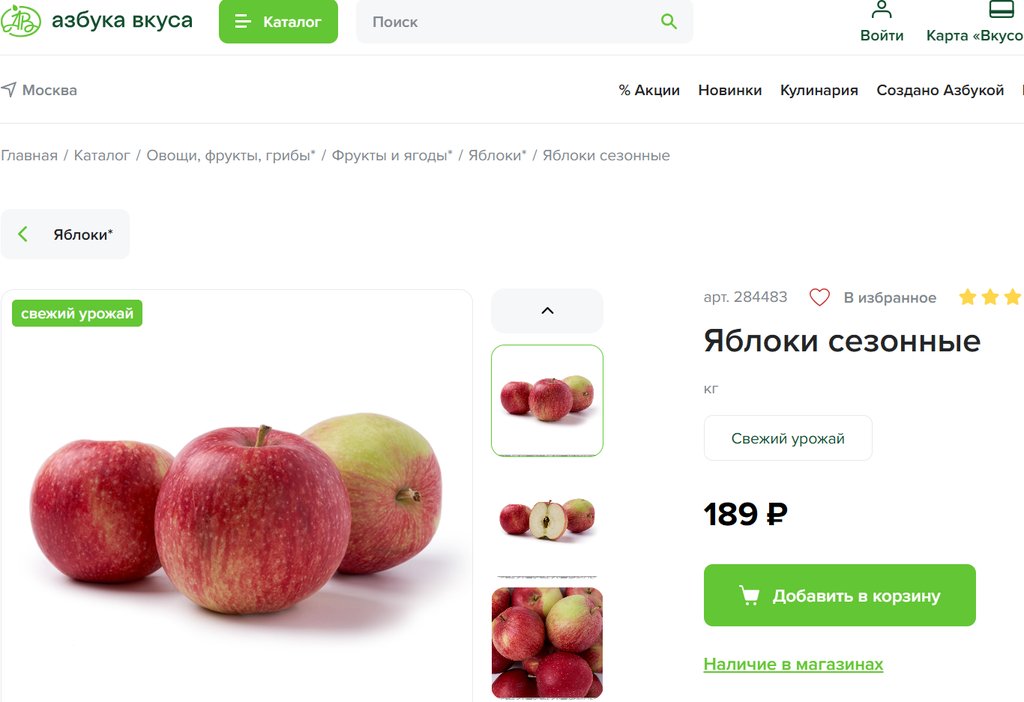Image resolution: width=1024 pixels, height=702 pixels.
Task: Open the % Акции menu item
Action: coord(649,90)
